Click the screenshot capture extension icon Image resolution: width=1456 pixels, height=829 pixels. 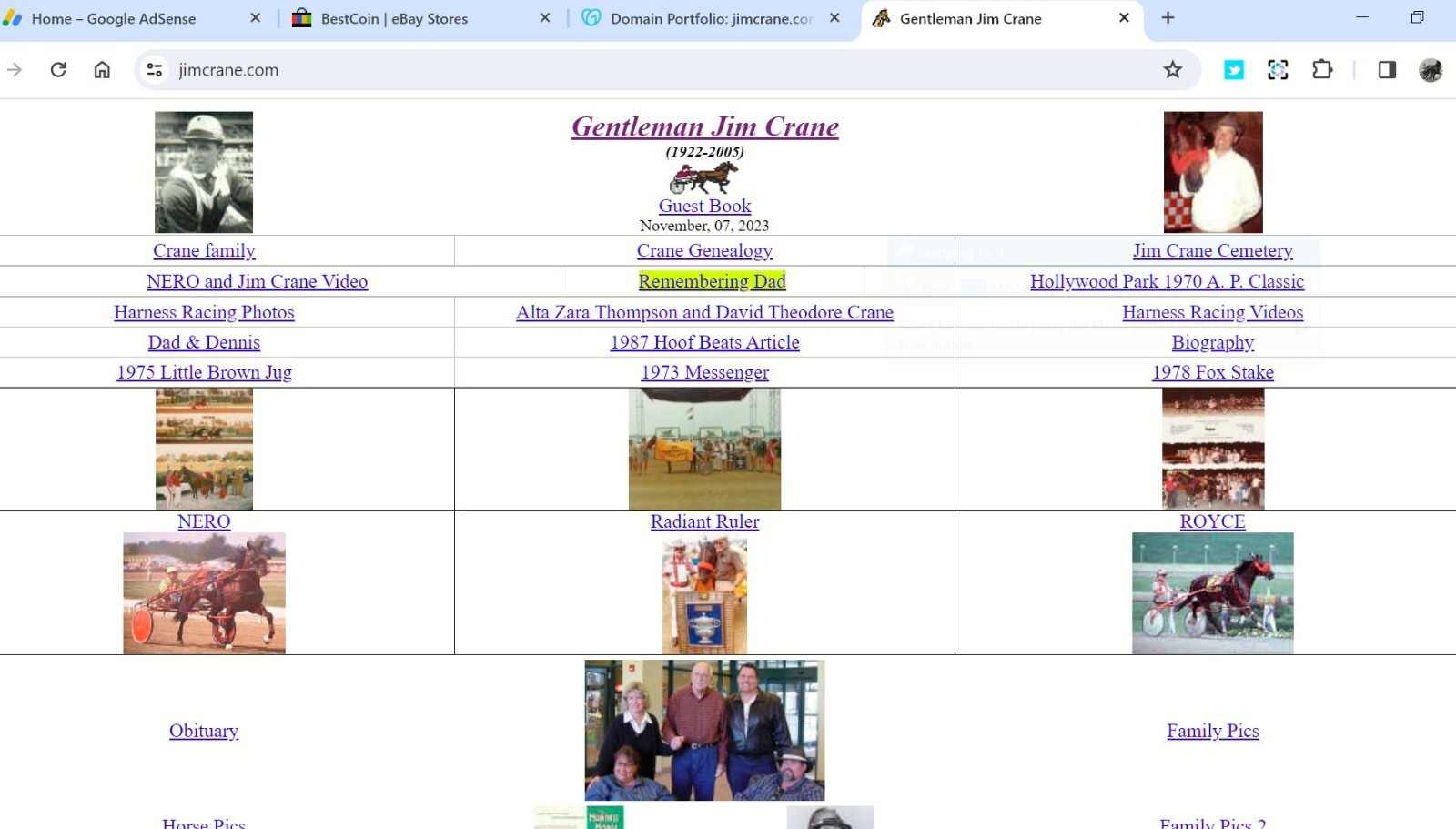click(x=1278, y=69)
